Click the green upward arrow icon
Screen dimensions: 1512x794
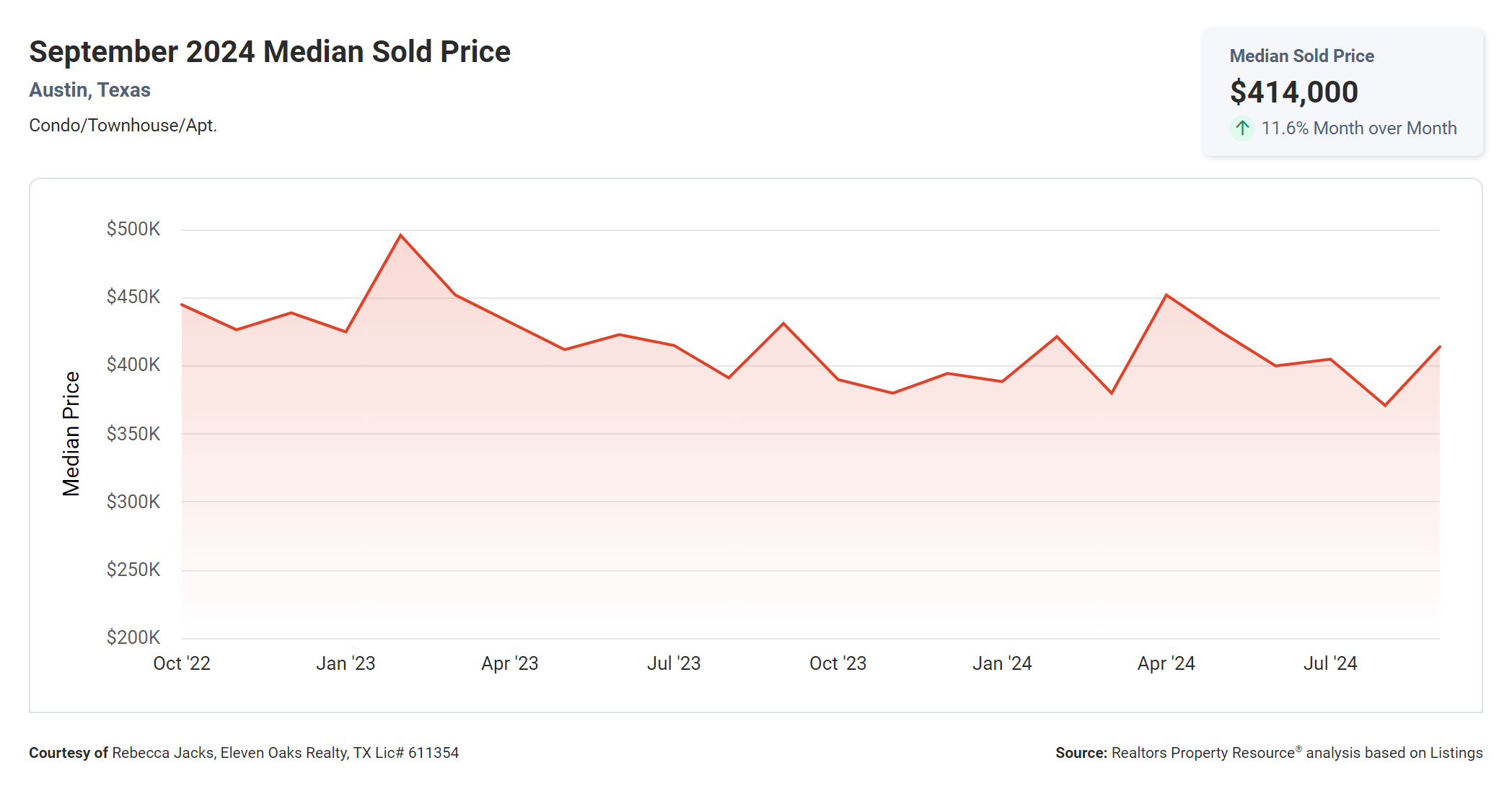pos(1242,128)
